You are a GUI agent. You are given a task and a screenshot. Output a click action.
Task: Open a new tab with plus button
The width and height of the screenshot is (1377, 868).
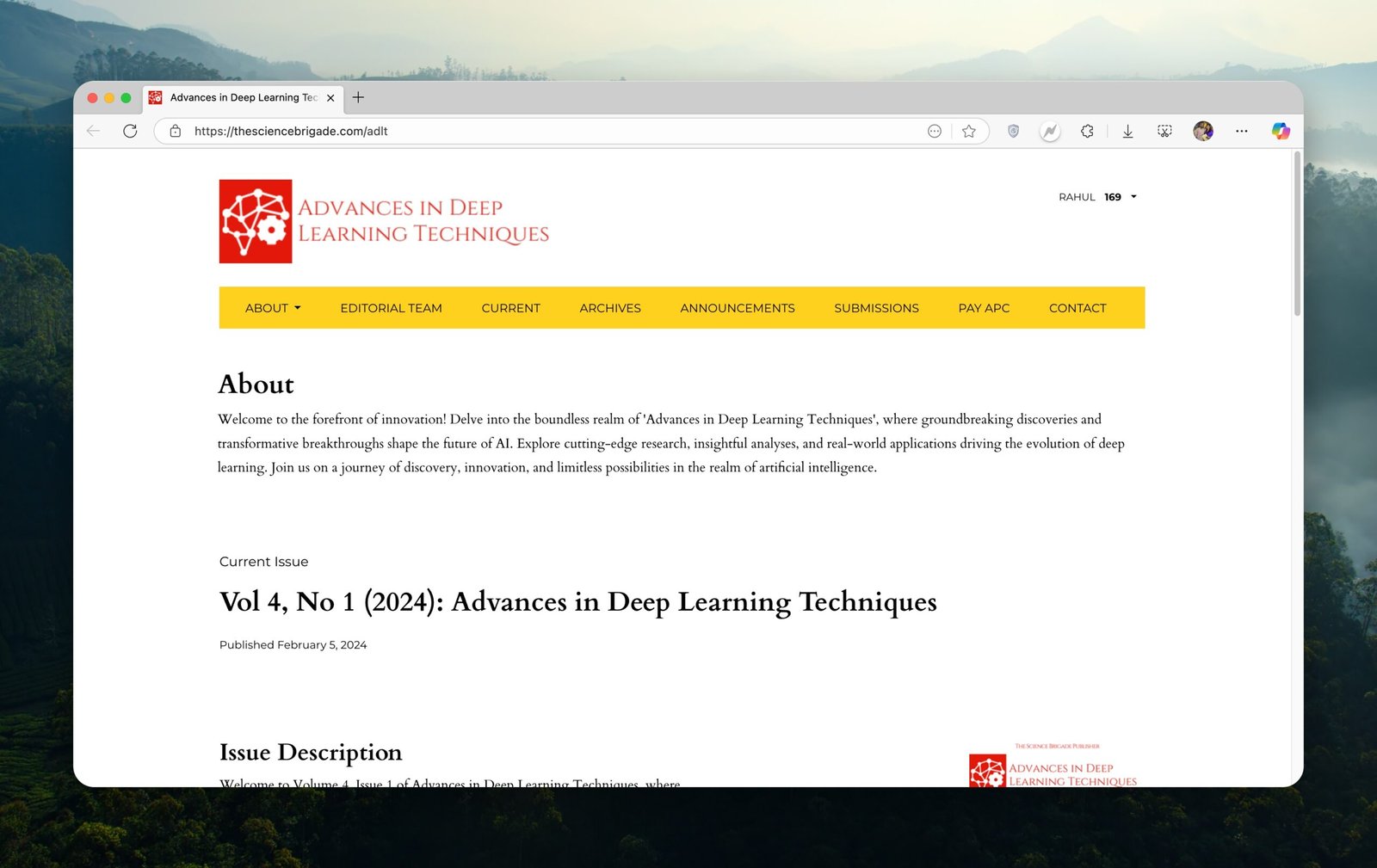pos(358,97)
